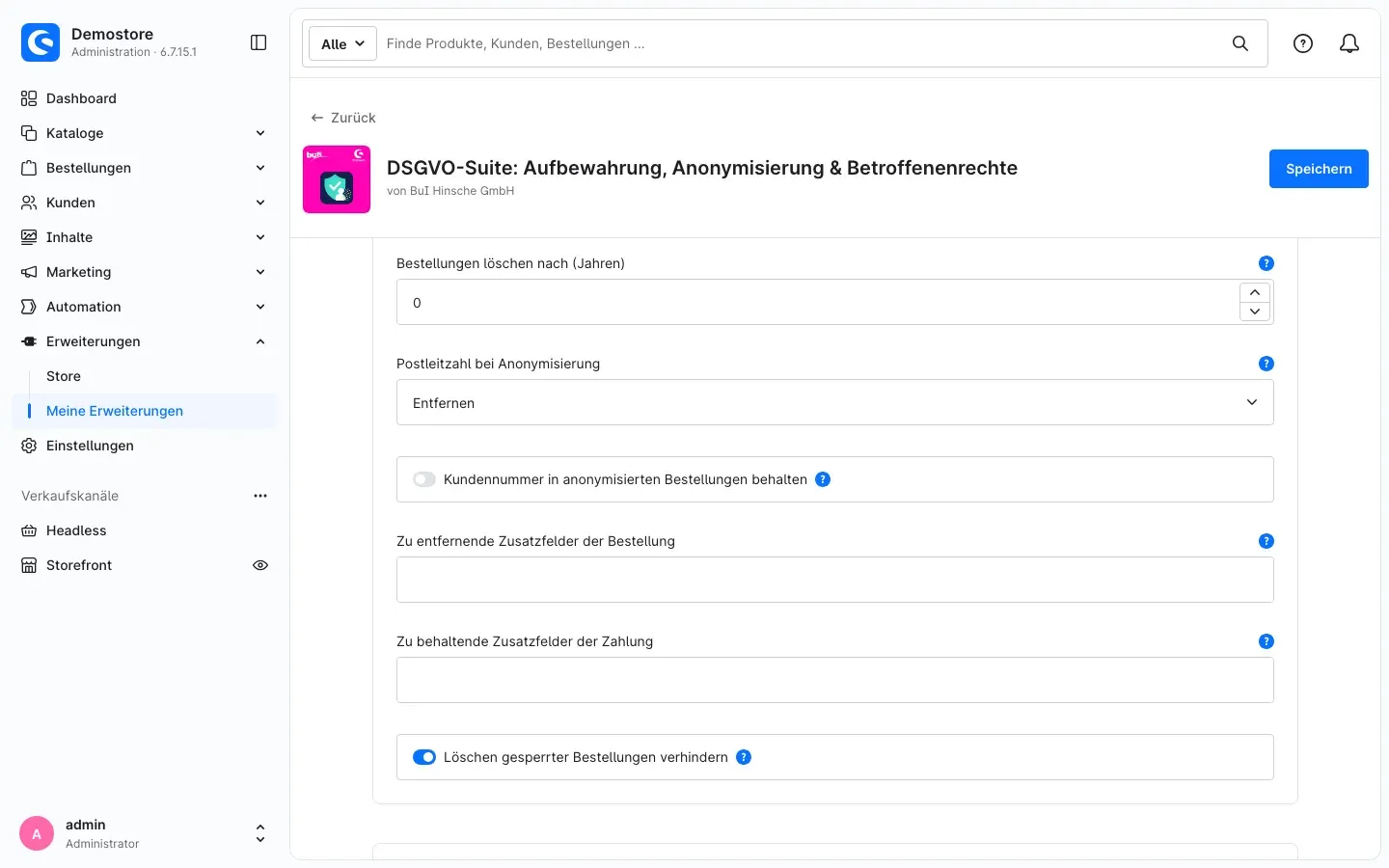Click the admin user avatar
The height and width of the screenshot is (868, 1389).
pos(37,834)
